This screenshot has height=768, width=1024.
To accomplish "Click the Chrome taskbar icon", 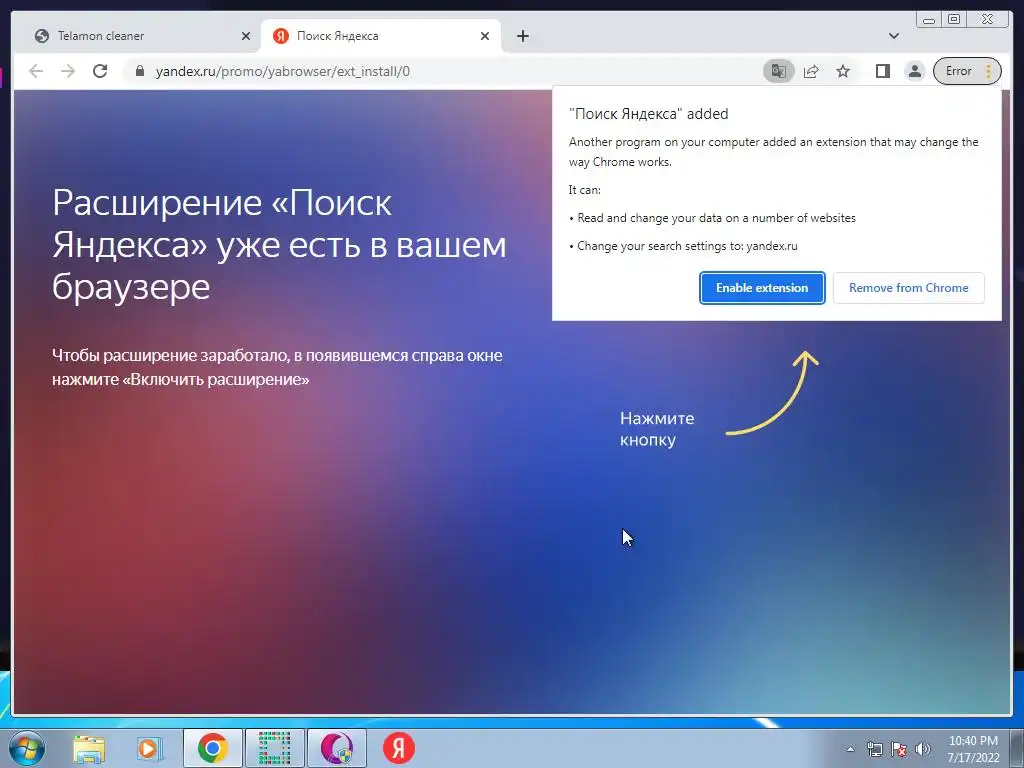I will [212, 748].
